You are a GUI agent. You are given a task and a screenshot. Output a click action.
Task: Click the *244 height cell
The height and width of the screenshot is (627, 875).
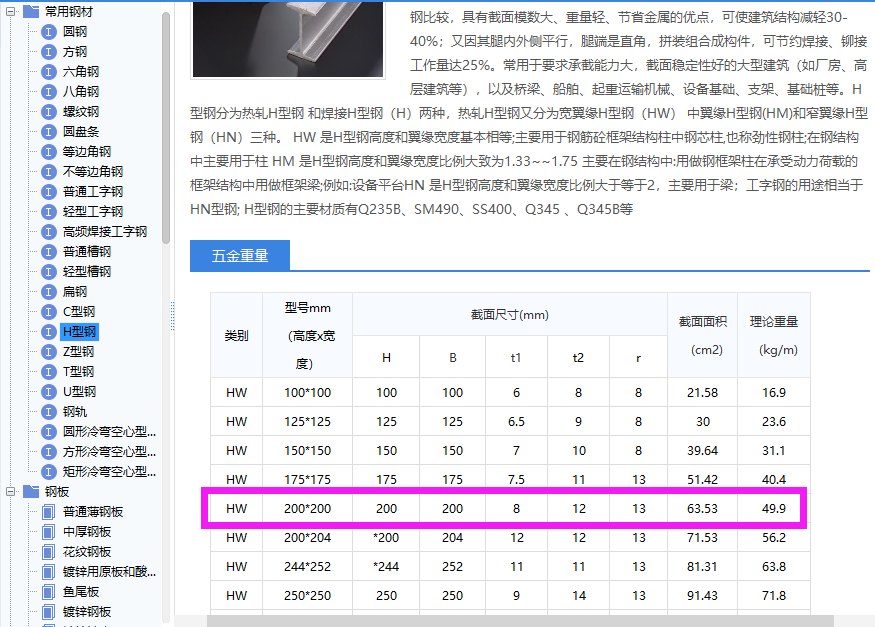pyautogui.click(x=386, y=567)
